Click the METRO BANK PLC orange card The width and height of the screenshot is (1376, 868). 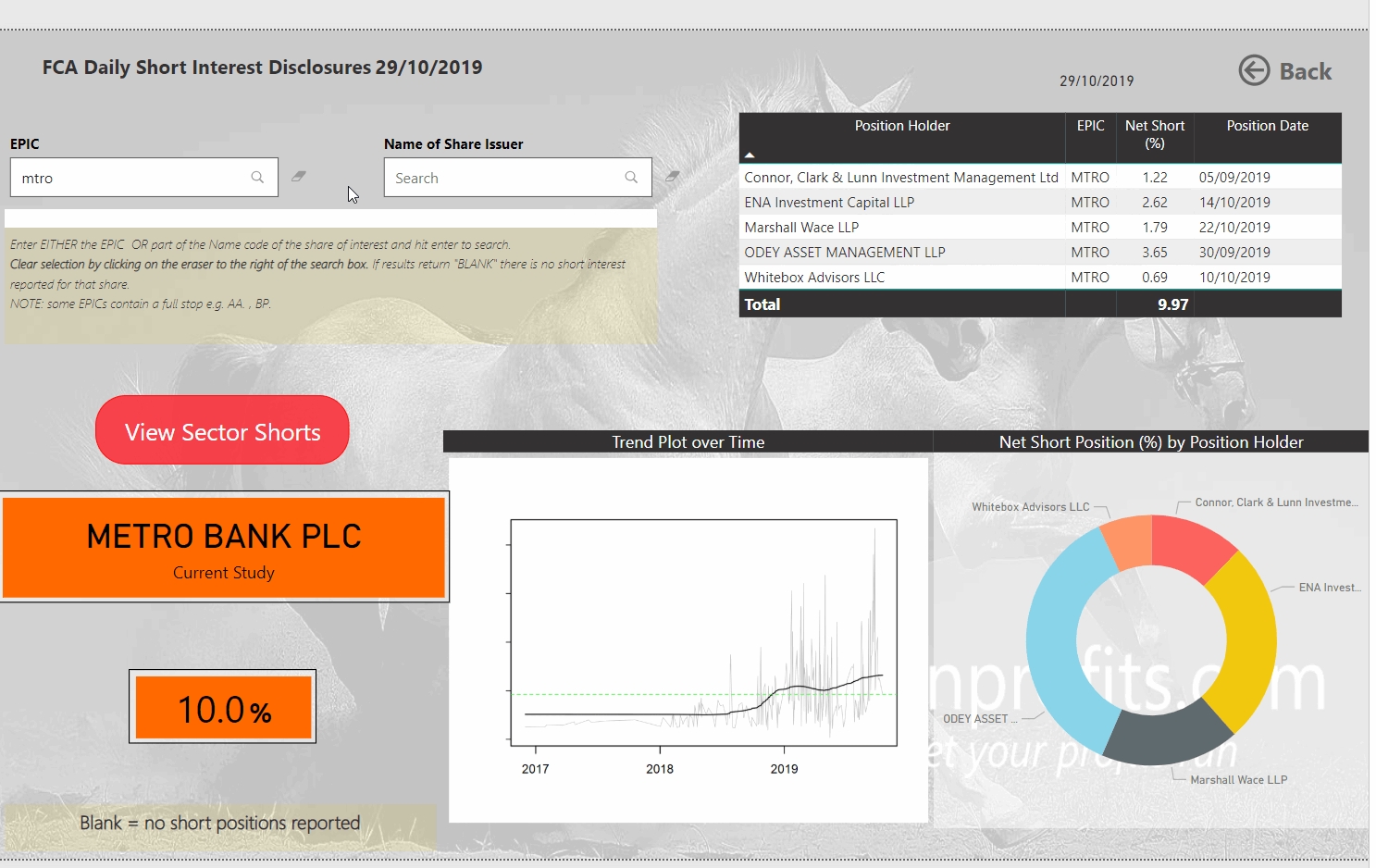coord(224,547)
